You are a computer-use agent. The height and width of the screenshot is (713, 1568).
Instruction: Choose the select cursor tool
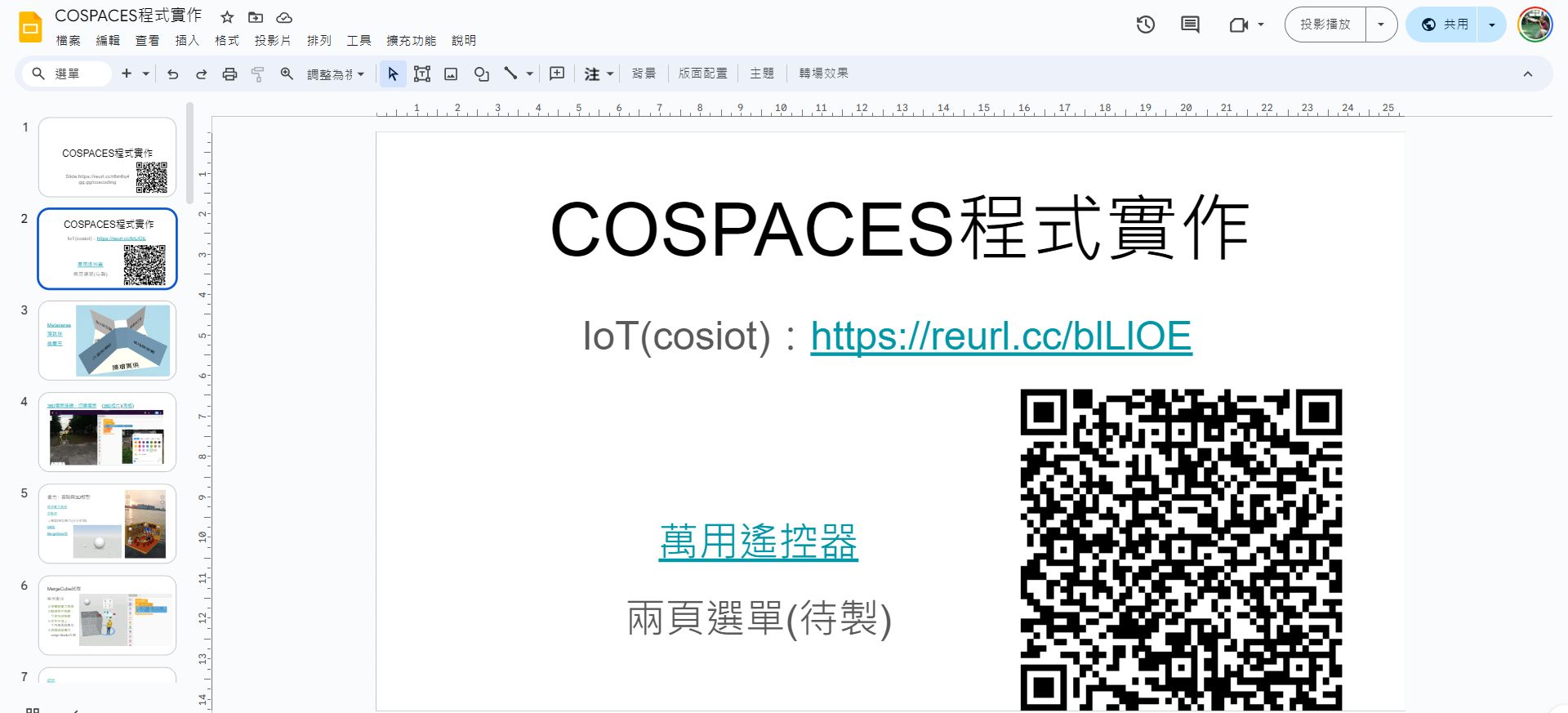393,74
